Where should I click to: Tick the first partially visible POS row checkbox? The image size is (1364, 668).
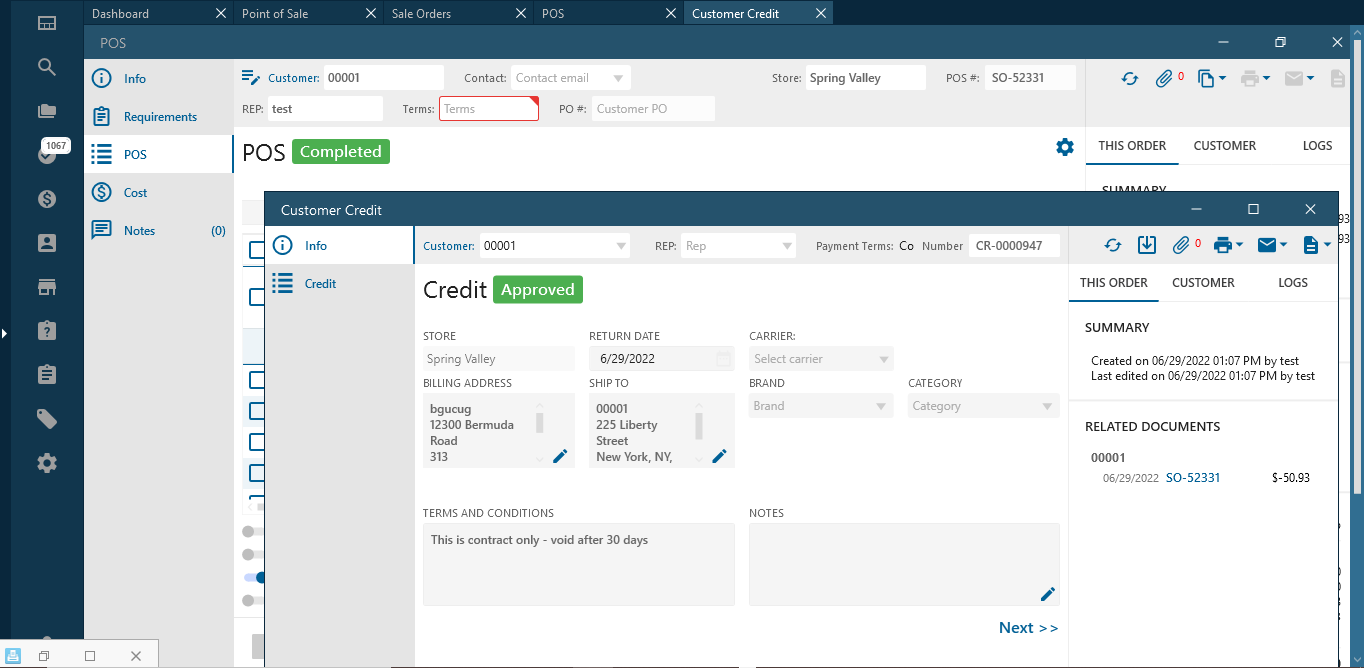[256, 250]
